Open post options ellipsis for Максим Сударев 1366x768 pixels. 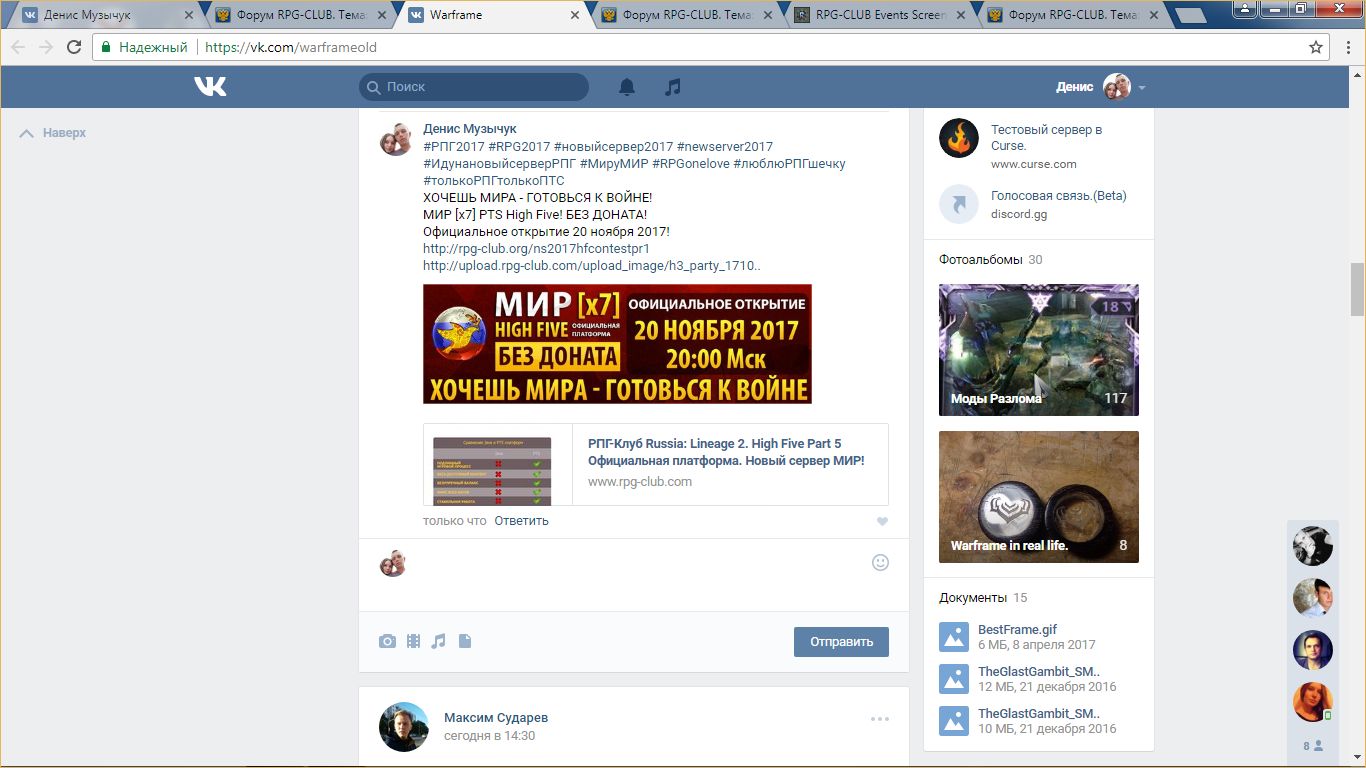(x=879, y=718)
